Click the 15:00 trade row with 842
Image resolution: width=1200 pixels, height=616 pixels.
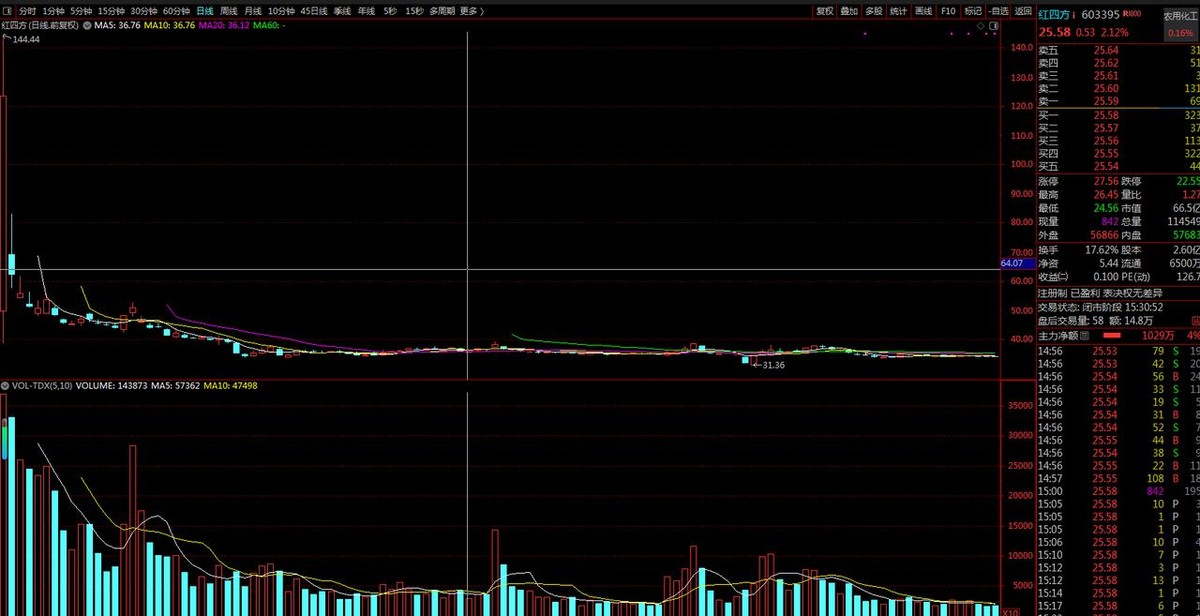(x=1119, y=491)
